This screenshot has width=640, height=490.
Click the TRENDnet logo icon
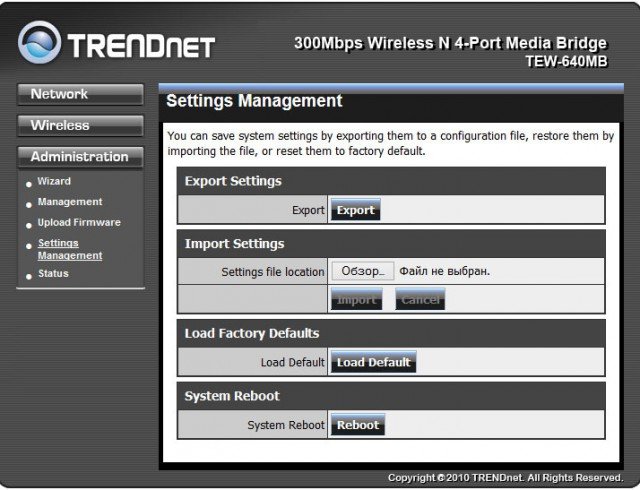pos(38,43)
